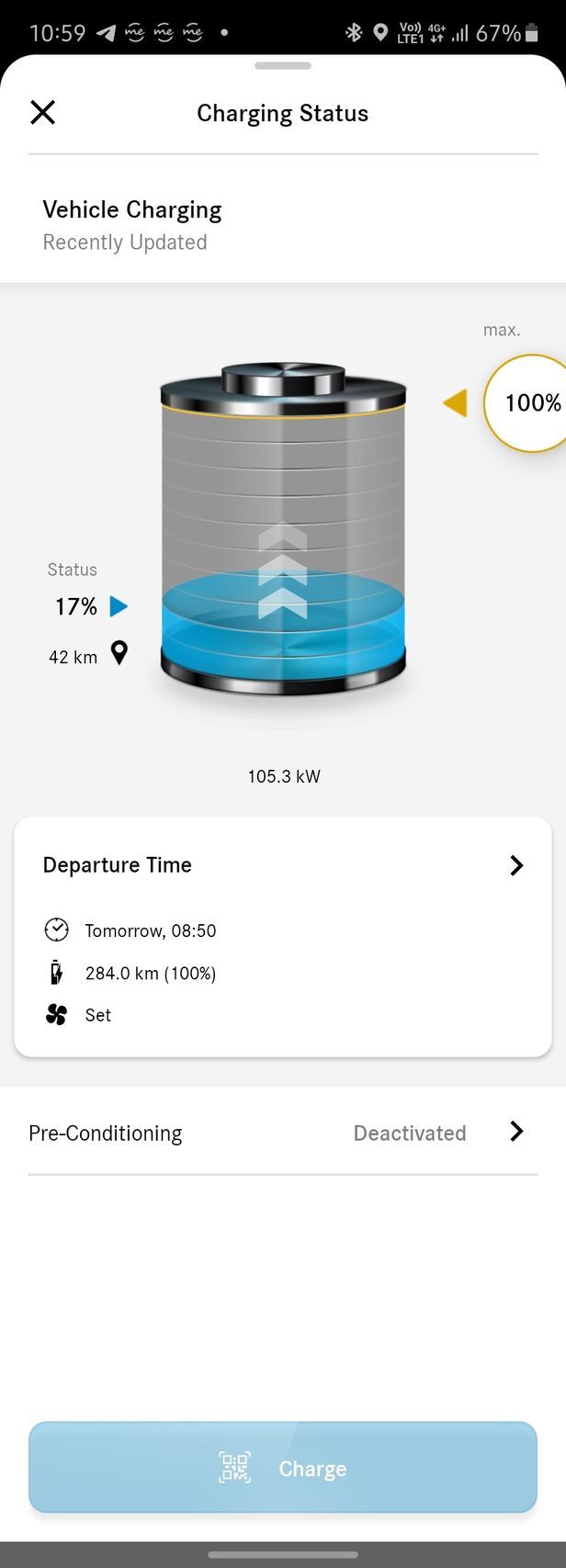Open the Pre-Conditioning row
Screen dimensions: 566x1568
106,1133
